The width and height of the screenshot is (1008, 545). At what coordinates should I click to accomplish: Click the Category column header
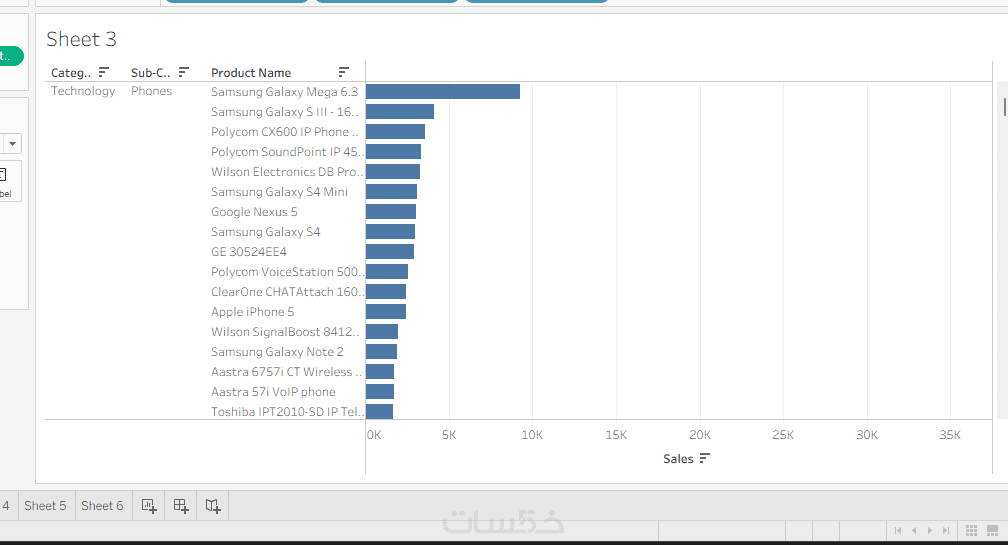(x=71, y=73)
